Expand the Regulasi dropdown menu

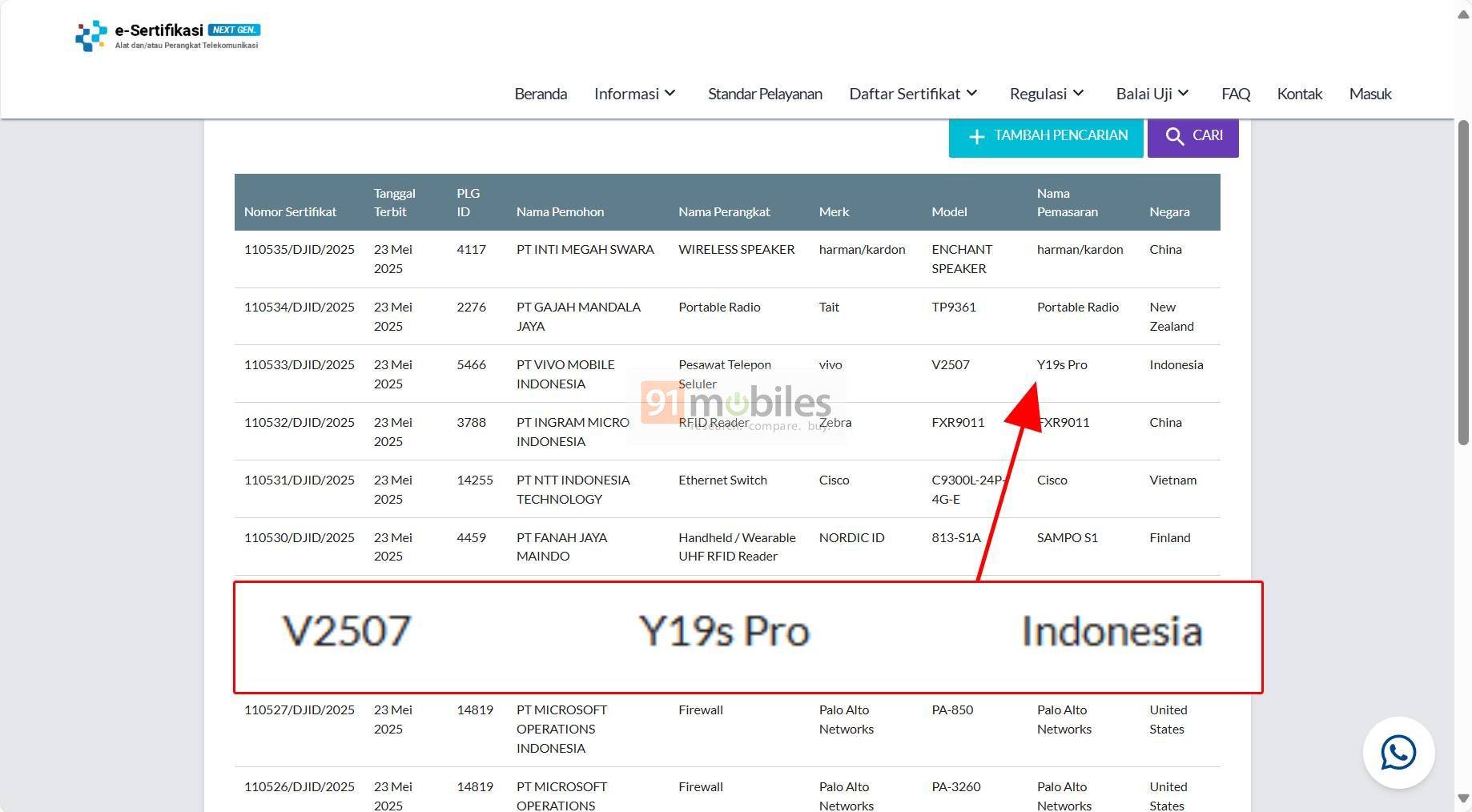click(1047, 94)
